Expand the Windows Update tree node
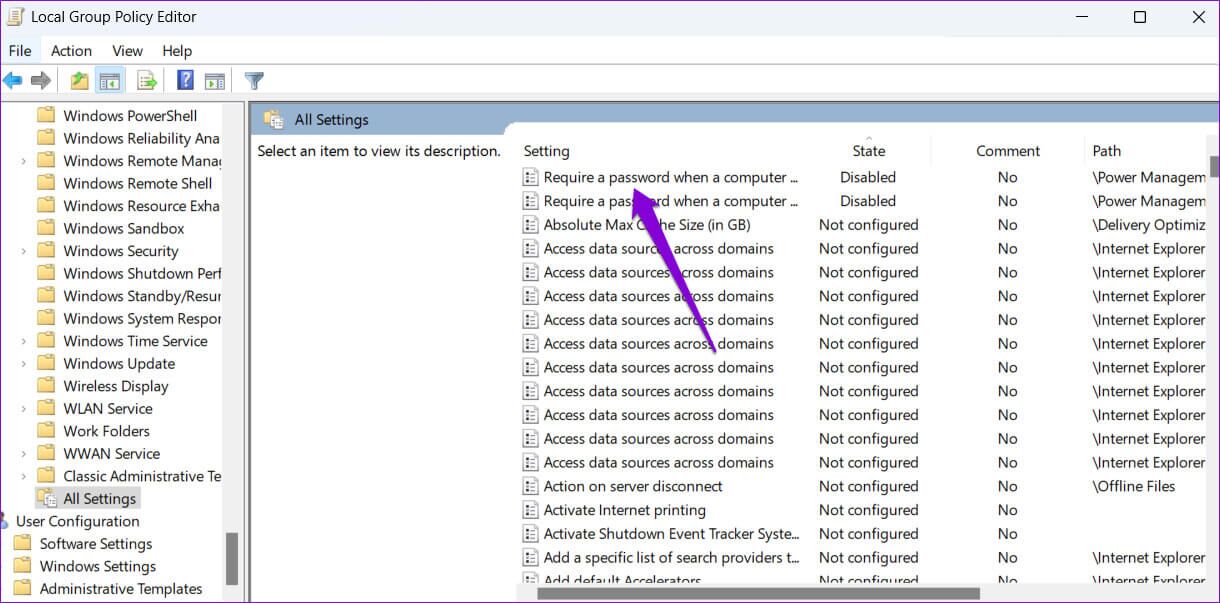 (23, 364)
